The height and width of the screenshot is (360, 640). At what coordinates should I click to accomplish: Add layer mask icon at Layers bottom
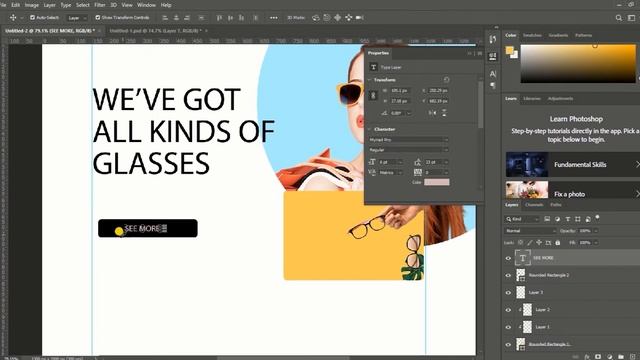[598, 357]
